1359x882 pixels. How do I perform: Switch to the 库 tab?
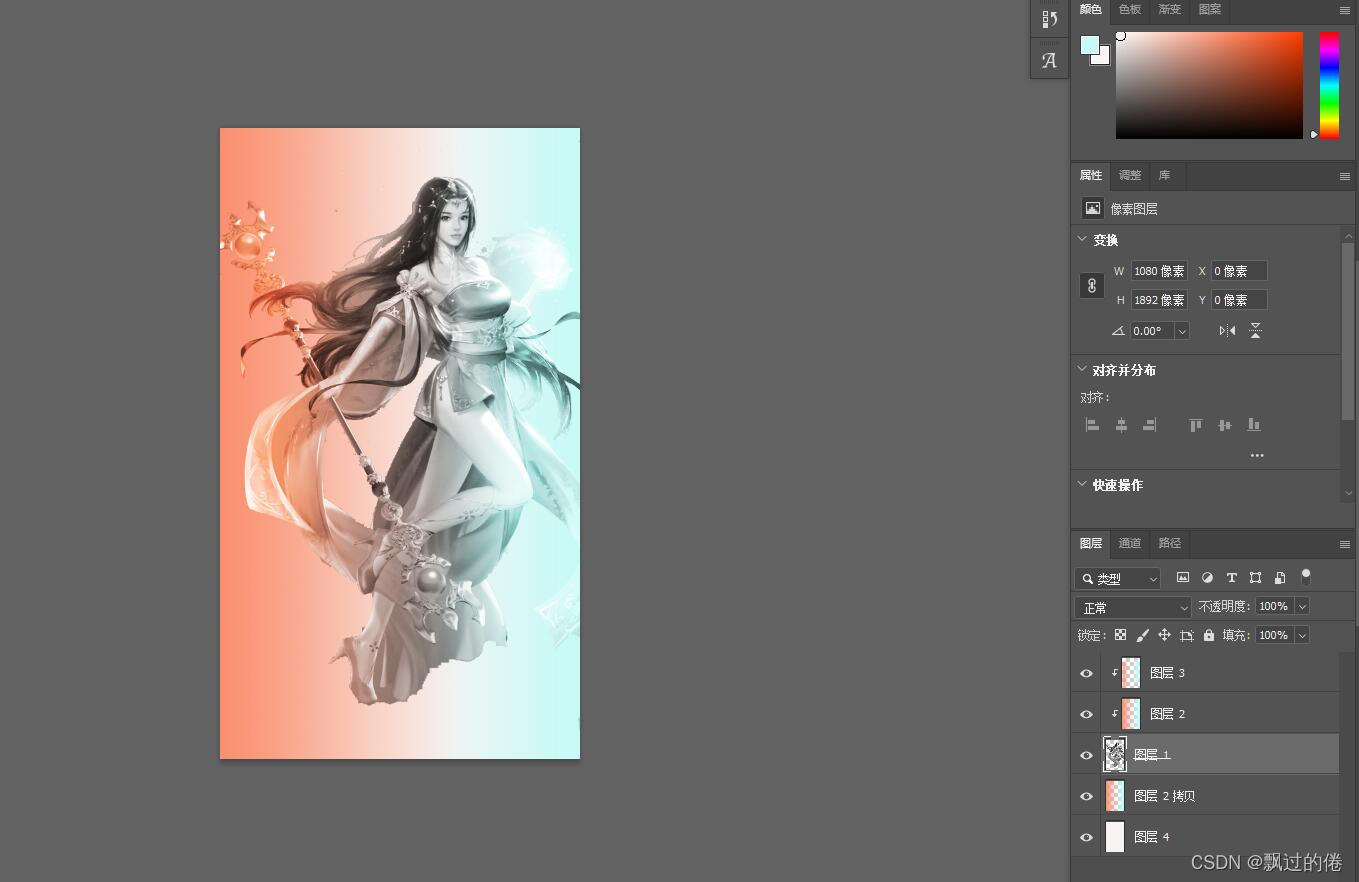click(1165, 176)
